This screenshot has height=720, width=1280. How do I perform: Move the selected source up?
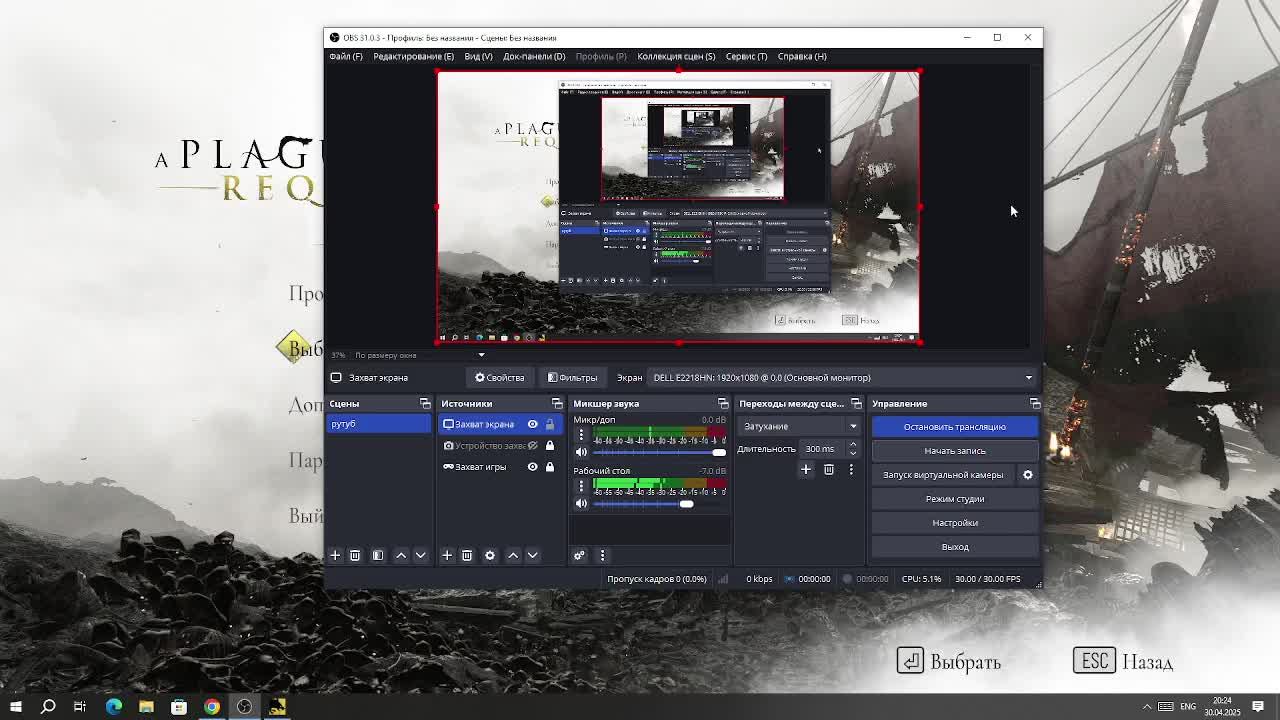513,555
